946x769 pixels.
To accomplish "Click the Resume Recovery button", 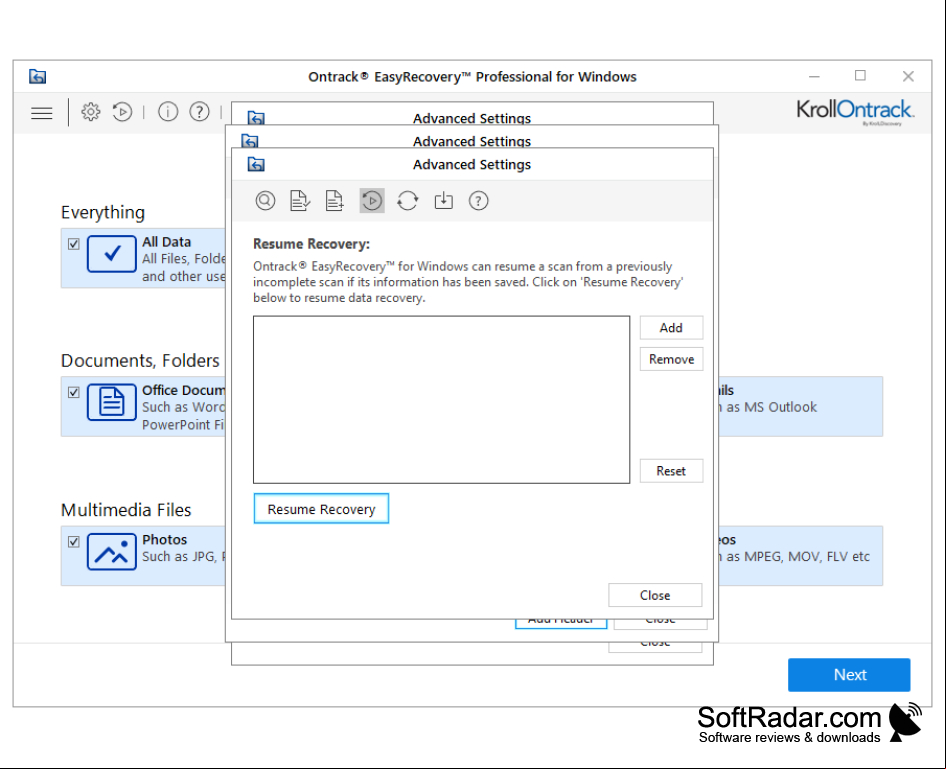I will pos(321,509).
